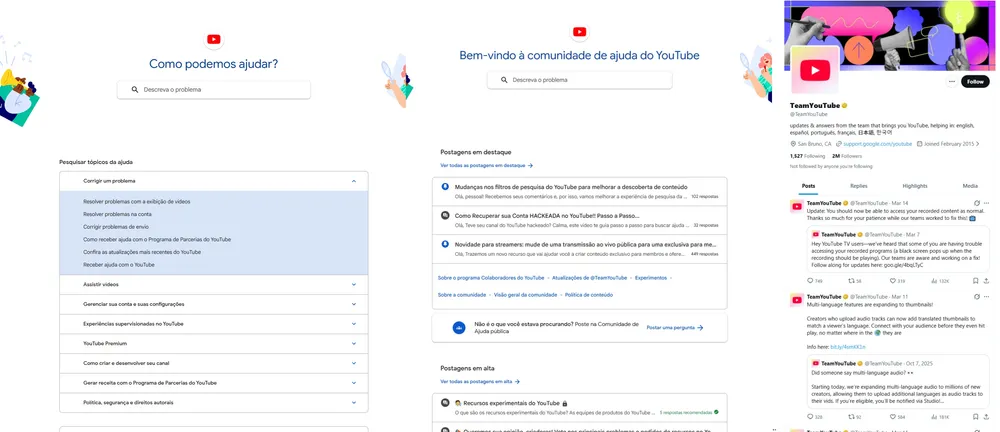Click the search magnifier in the help center search box
This screenshot has width=1000, height=432.
click(x=135, y=90)
